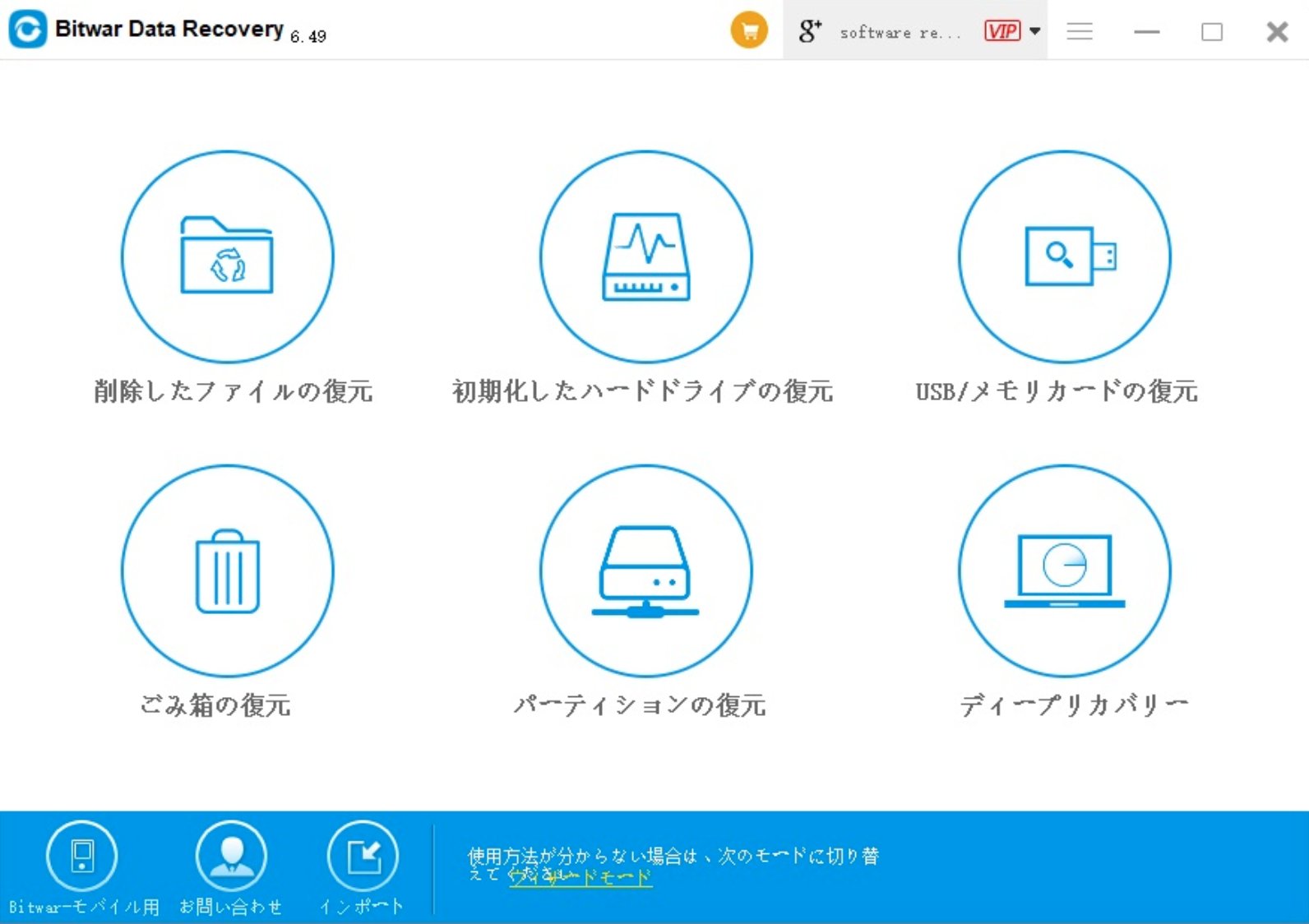
Task: Click the VIP badge
Action: (x=1002, y=31)
